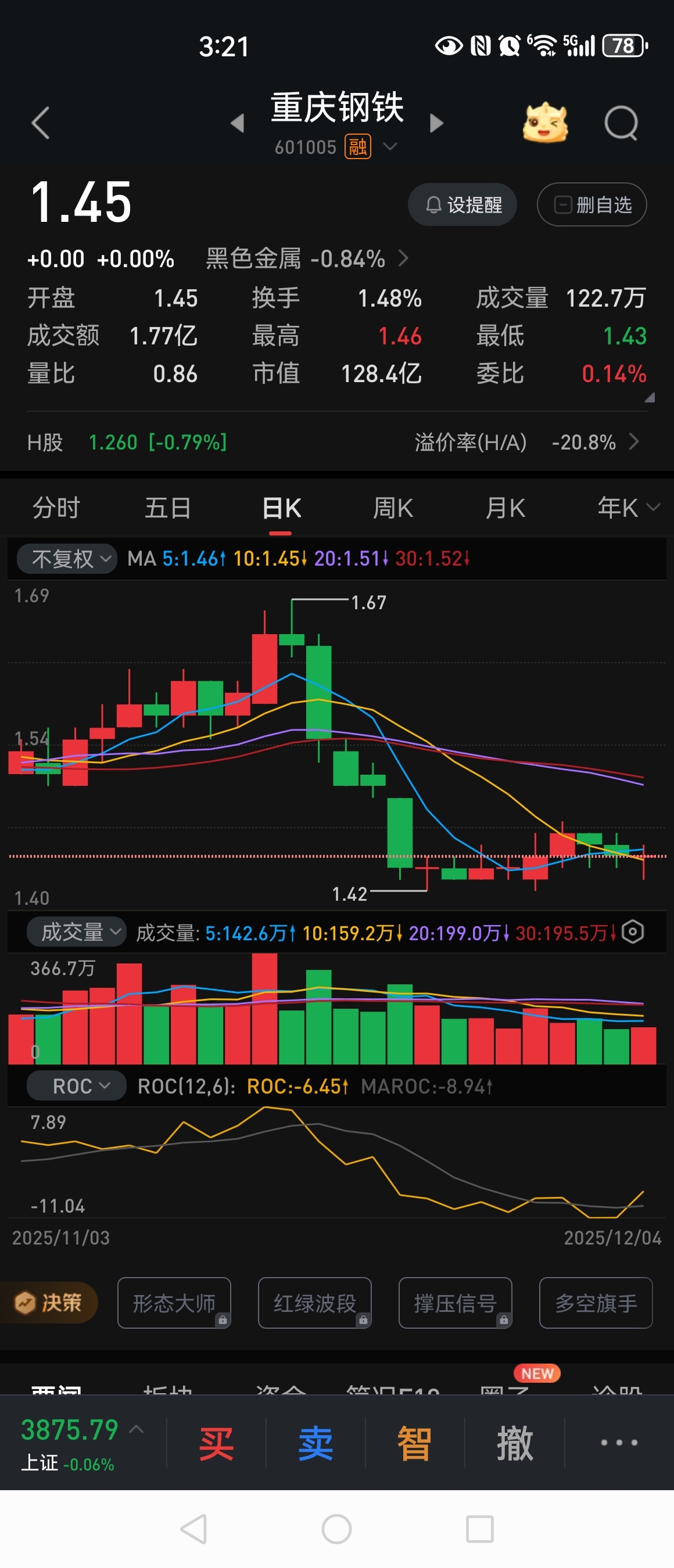The height and width of the screenshot is (1568, 674).
Task: Set a price alert with 设提醒
Action: point(462,204)
